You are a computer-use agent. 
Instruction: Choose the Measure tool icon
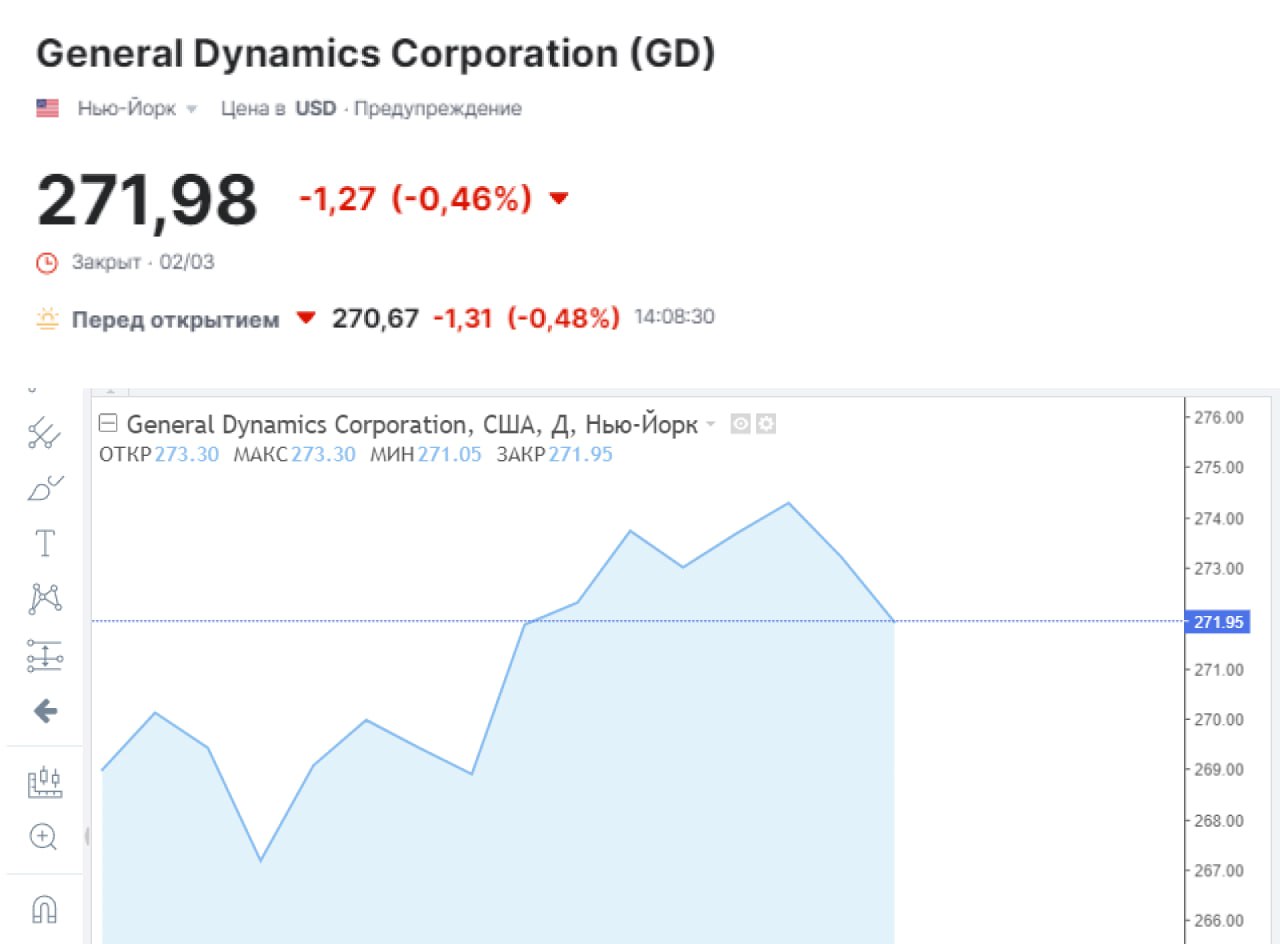coord(44,781)
